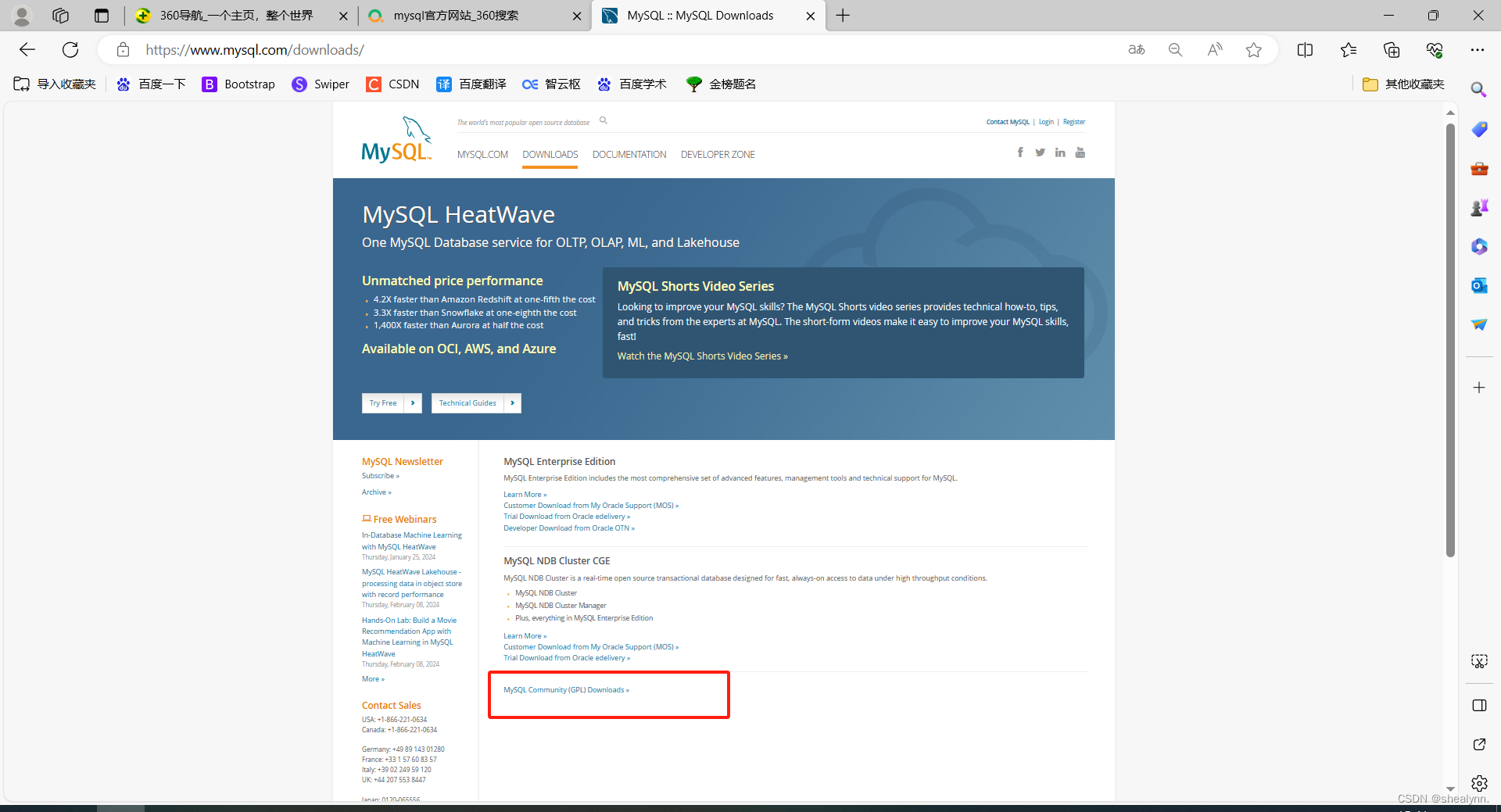1501x812 pixels.
Task: Open the 百度一下 bookmark
Action: point(151,84)
